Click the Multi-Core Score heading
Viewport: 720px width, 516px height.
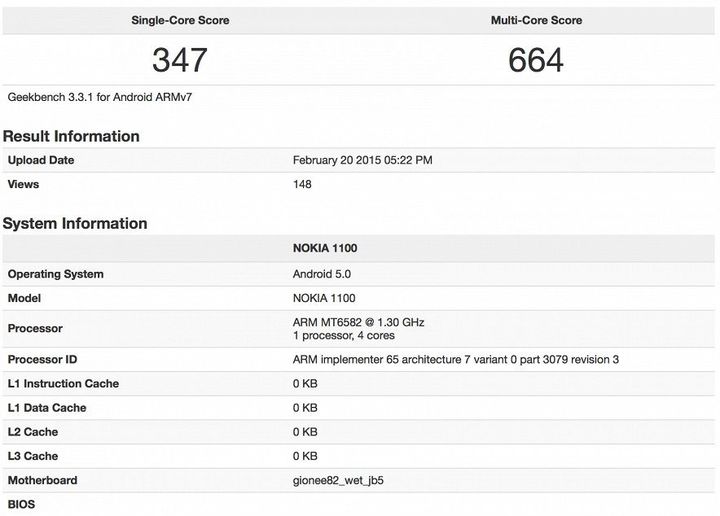pyautogui.click(x=536, y=20)
